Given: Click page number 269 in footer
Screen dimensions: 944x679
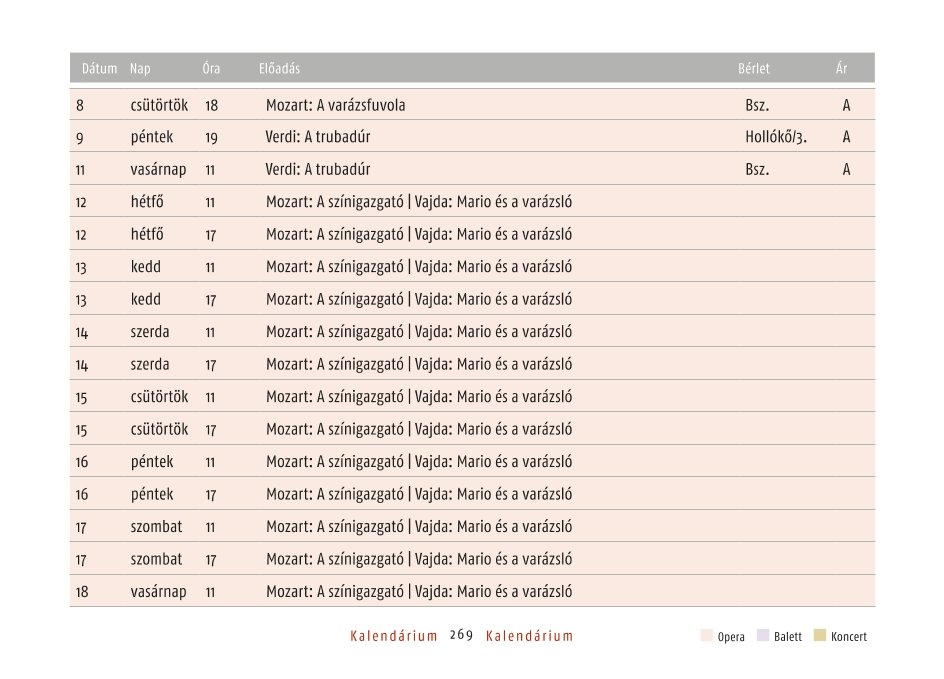Looking at the screenshot, I should point(462,635).
